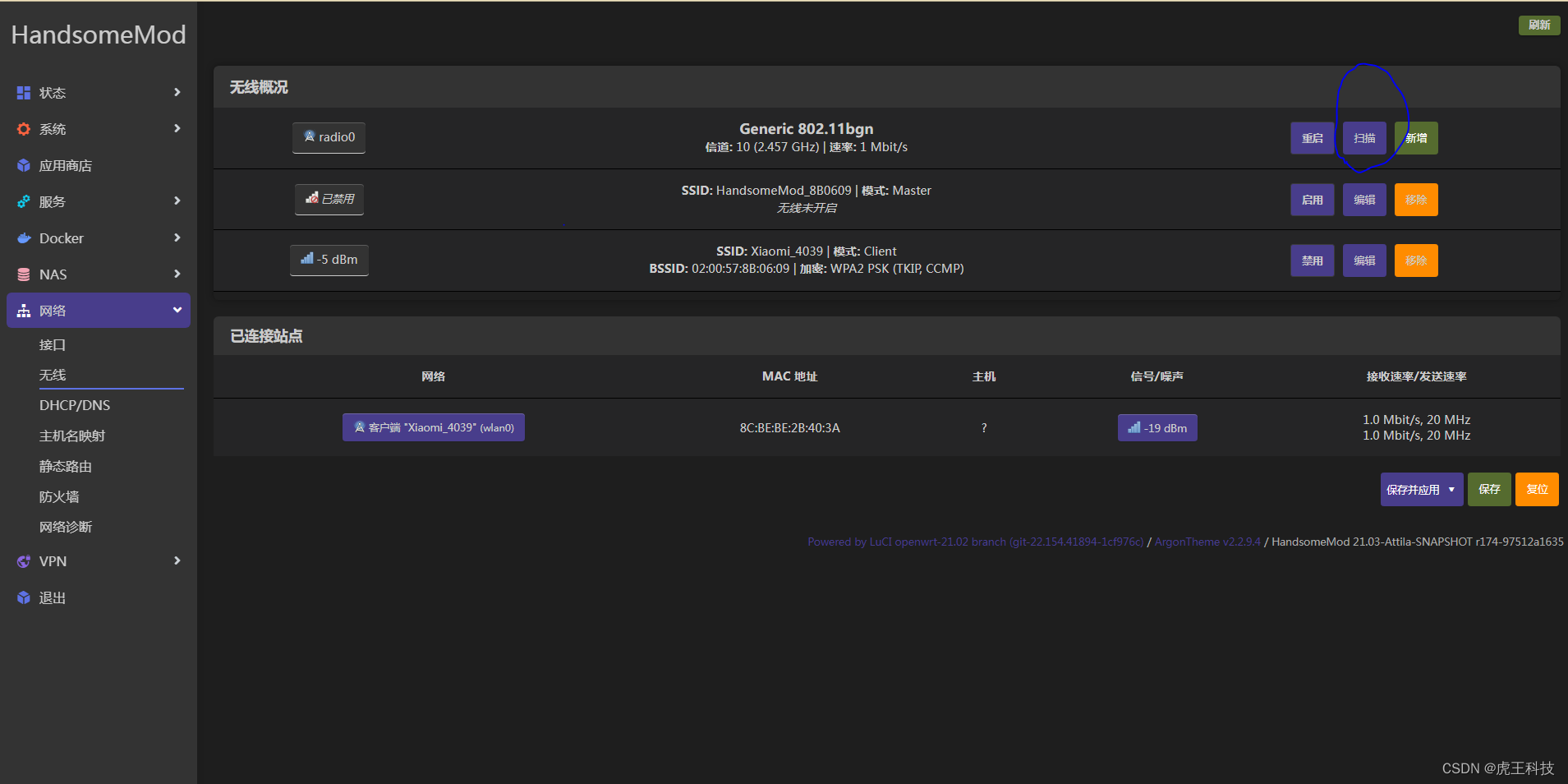Click the 无线概况 section heading
The width and height of the screenshot is (1568, 784).
point(259,87)
